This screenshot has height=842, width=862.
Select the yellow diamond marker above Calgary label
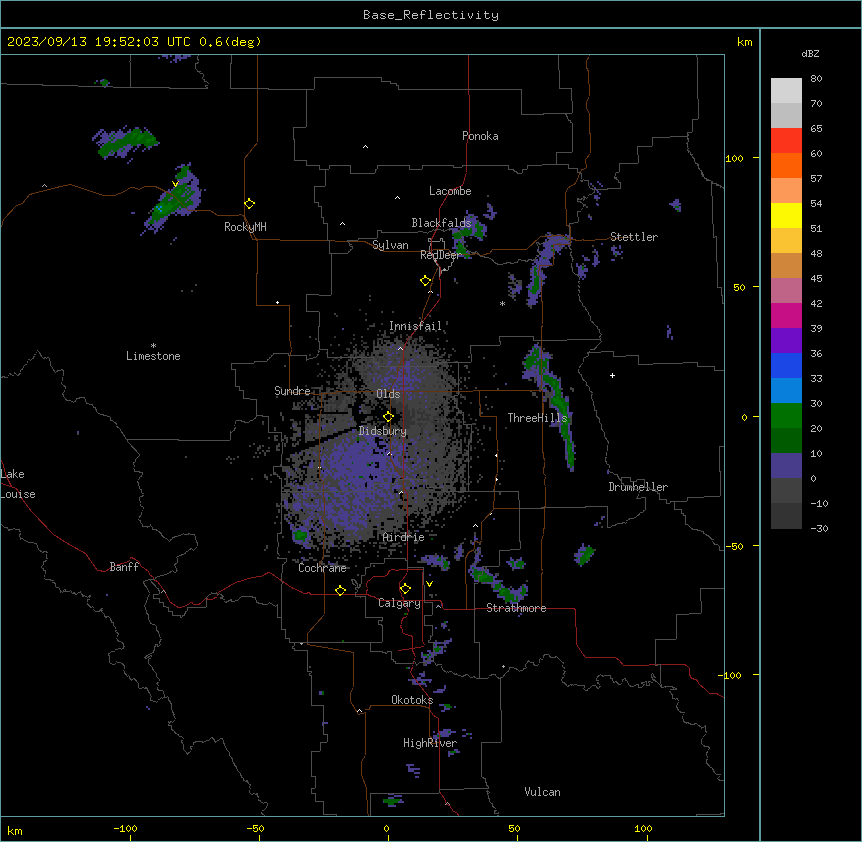405,589
